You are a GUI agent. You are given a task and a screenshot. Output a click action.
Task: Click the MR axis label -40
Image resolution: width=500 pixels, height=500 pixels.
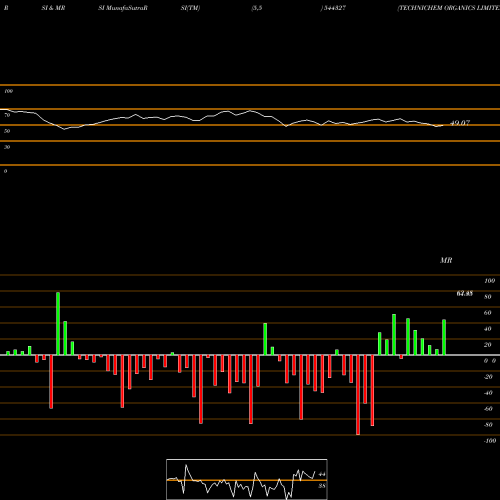click(x=488, y=393)
